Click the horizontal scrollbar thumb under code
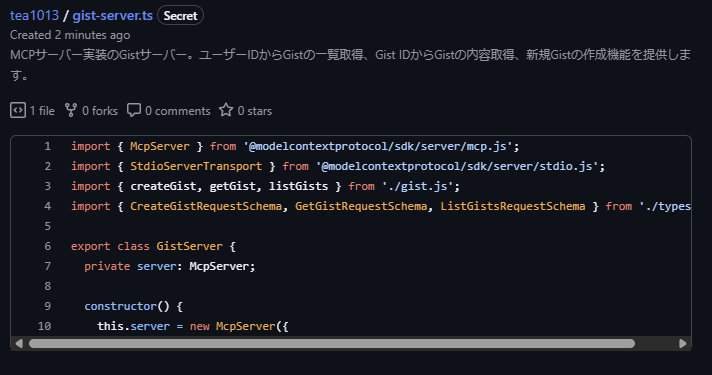712x375 pixels. pos(331,343)
